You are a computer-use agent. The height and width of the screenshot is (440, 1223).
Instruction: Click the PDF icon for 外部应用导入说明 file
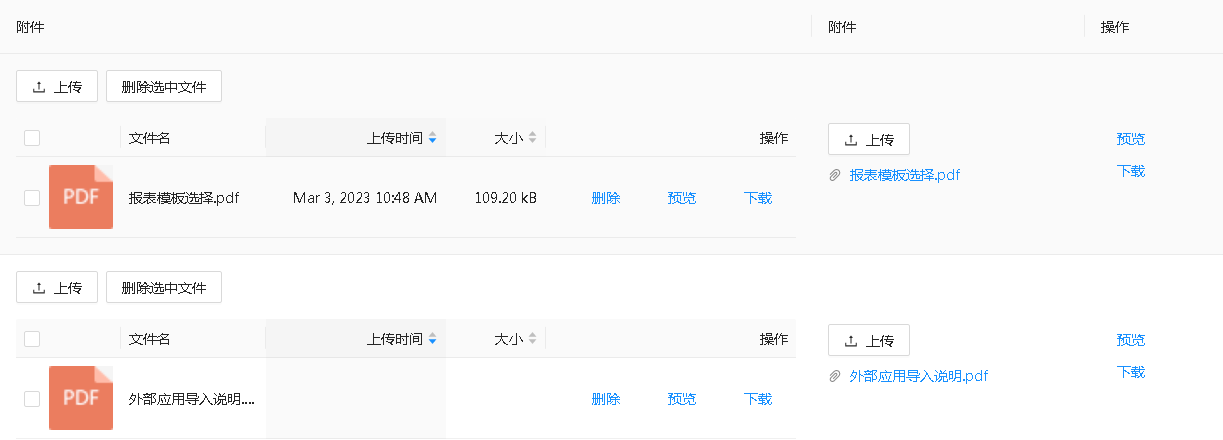[x=80, y=398]
